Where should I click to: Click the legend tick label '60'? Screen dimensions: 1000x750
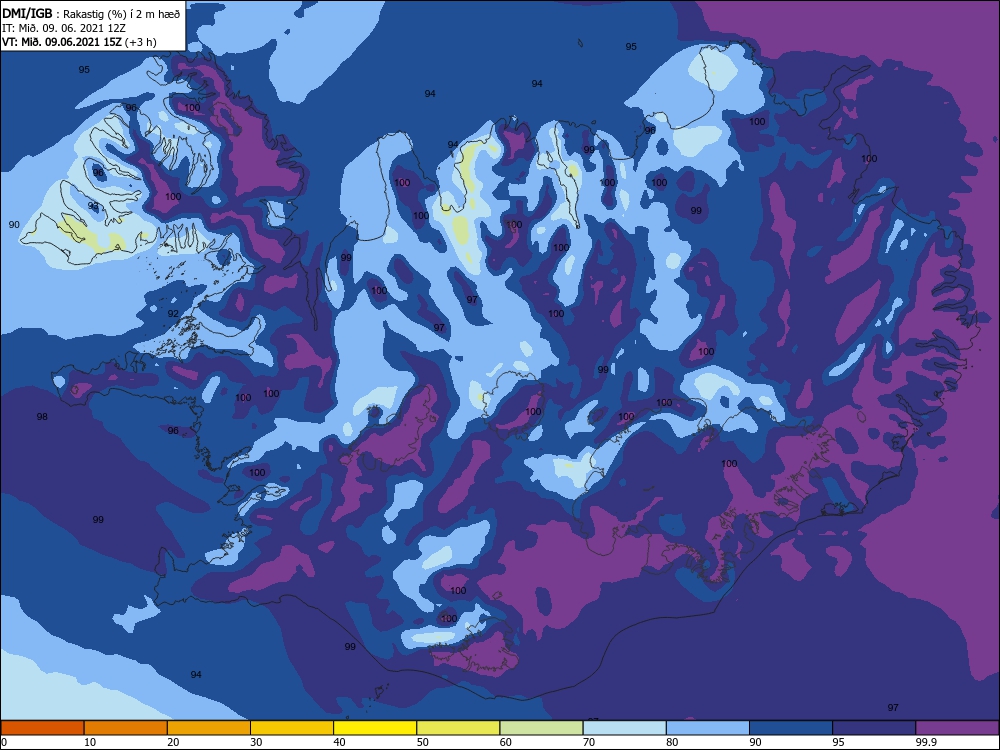pos(506,742)
